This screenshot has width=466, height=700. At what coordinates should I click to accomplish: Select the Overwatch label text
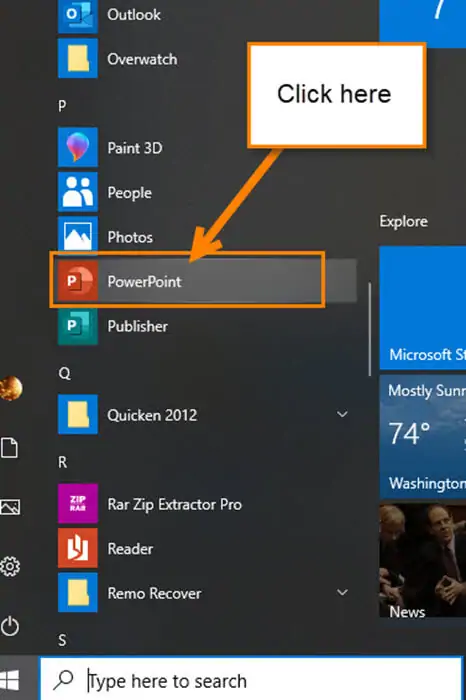coord(142,59)
